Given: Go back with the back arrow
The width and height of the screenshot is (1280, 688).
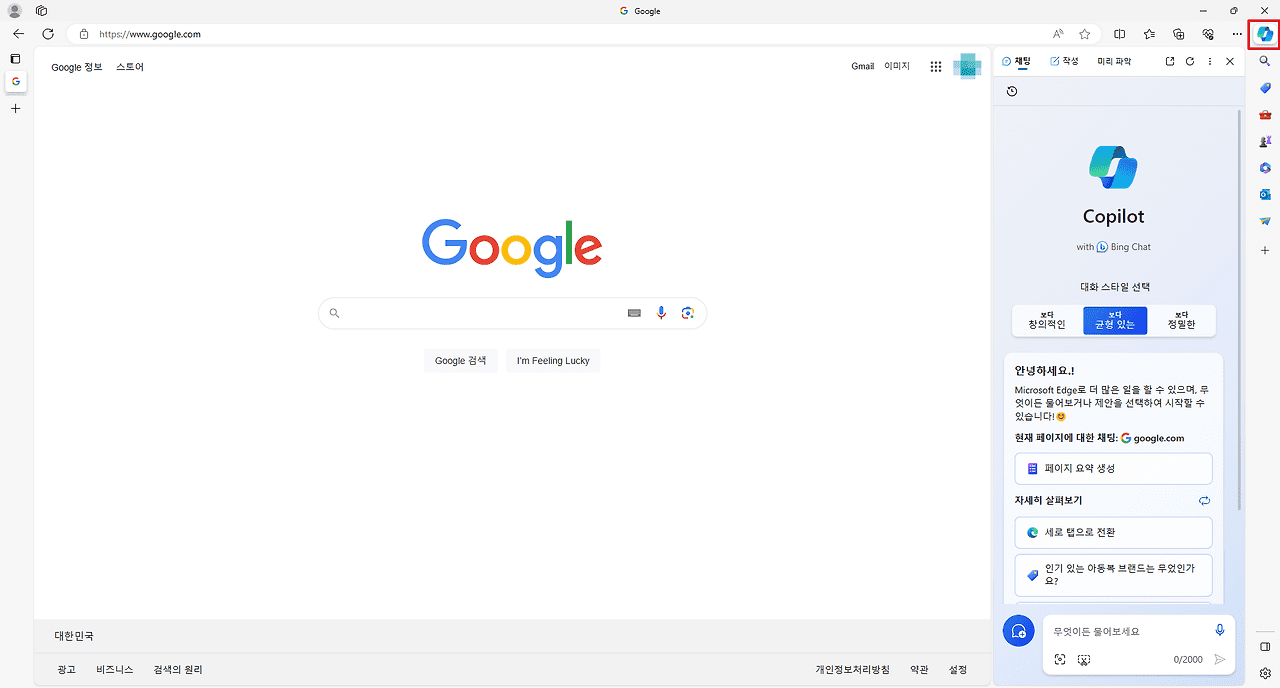Looking at the screenshot, I should [x=18, y=34].
